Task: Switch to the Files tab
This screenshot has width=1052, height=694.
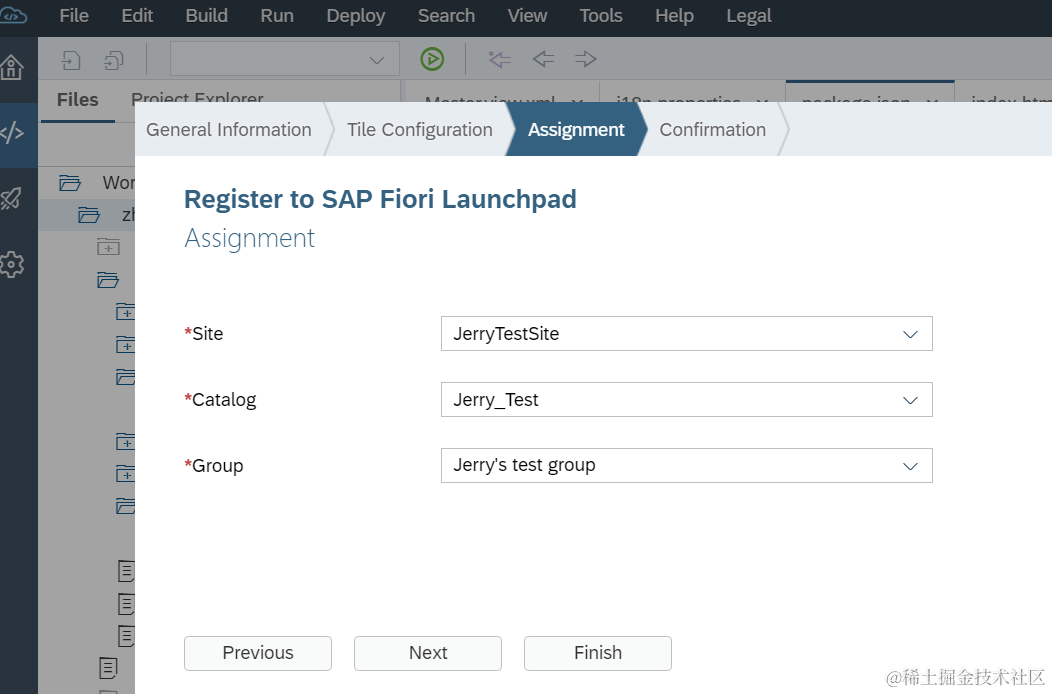Action: [x=77, y=100]
